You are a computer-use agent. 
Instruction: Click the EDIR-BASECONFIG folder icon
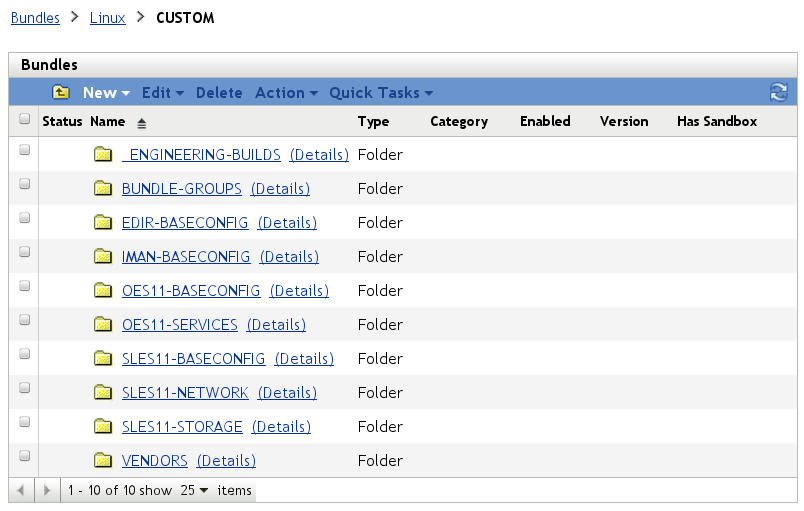coord(102,223)
